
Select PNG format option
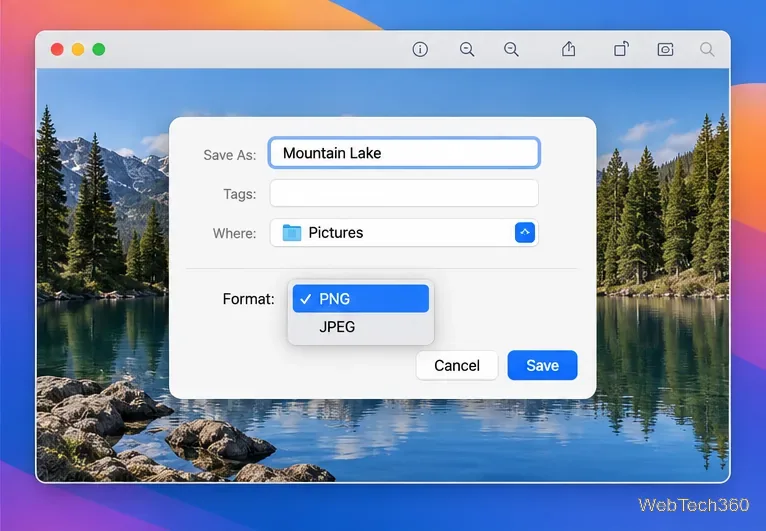(x=361, y=298)
